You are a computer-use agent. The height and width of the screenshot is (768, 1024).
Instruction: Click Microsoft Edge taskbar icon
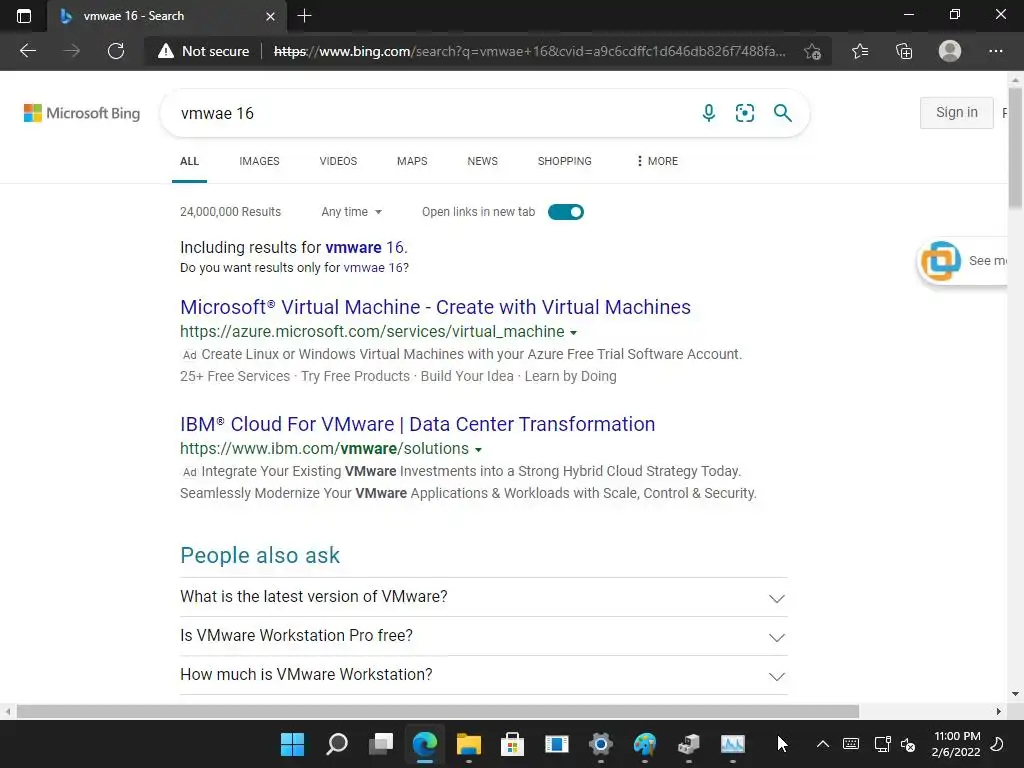[x=425, y=744]
